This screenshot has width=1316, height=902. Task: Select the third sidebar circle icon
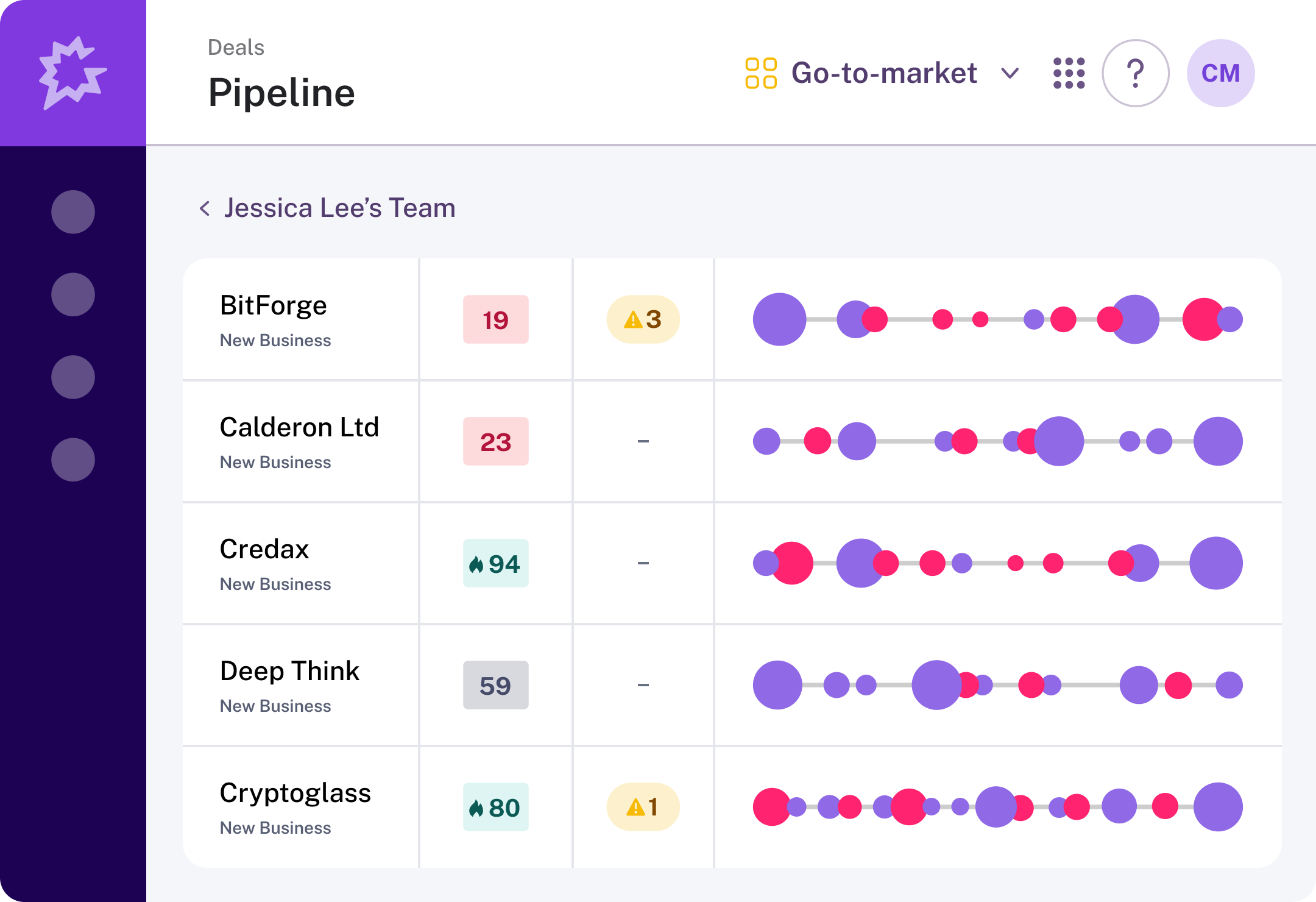point(73,377)
